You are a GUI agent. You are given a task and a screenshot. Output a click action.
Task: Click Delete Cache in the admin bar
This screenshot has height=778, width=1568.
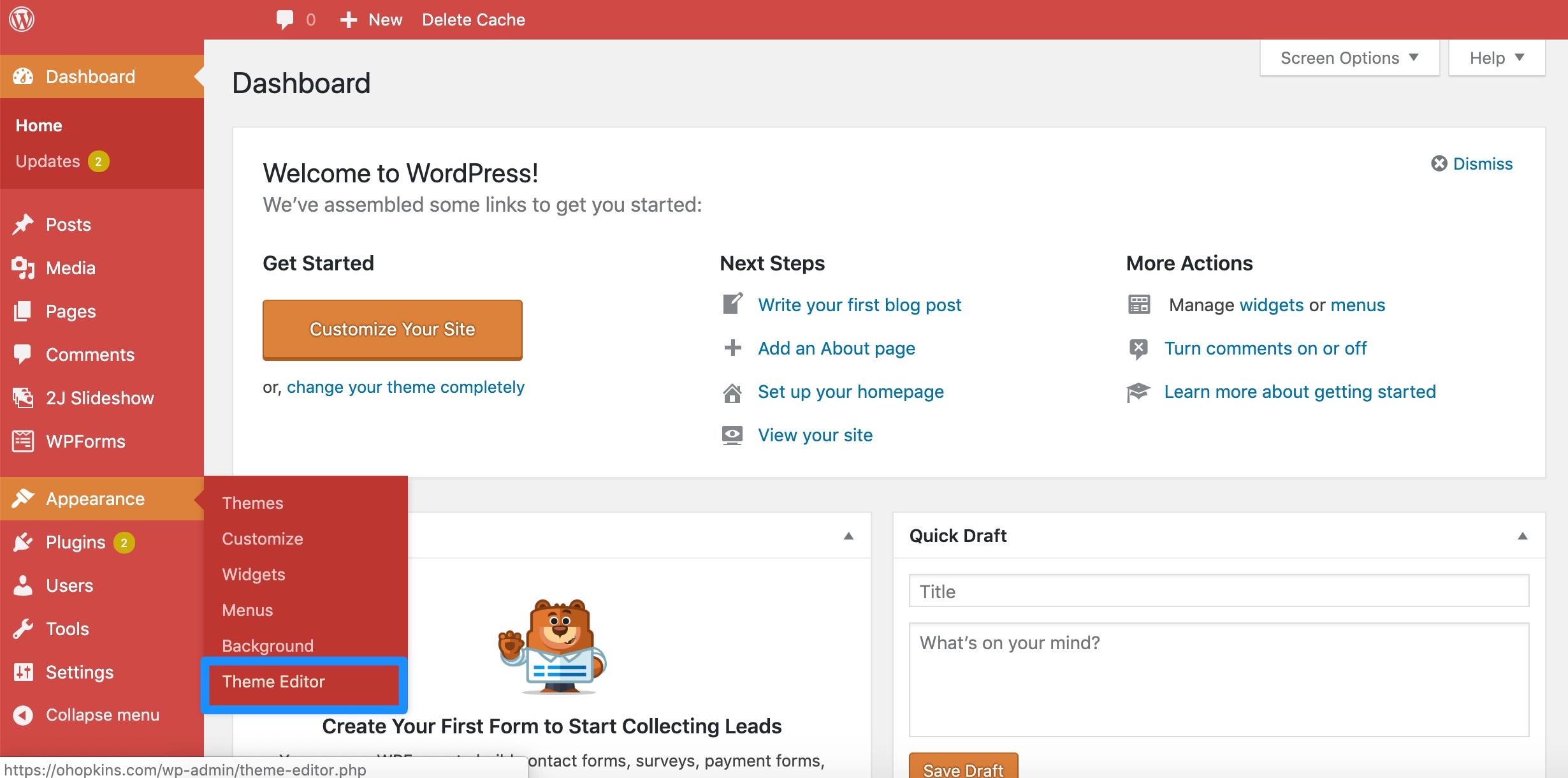click(474, 20)
